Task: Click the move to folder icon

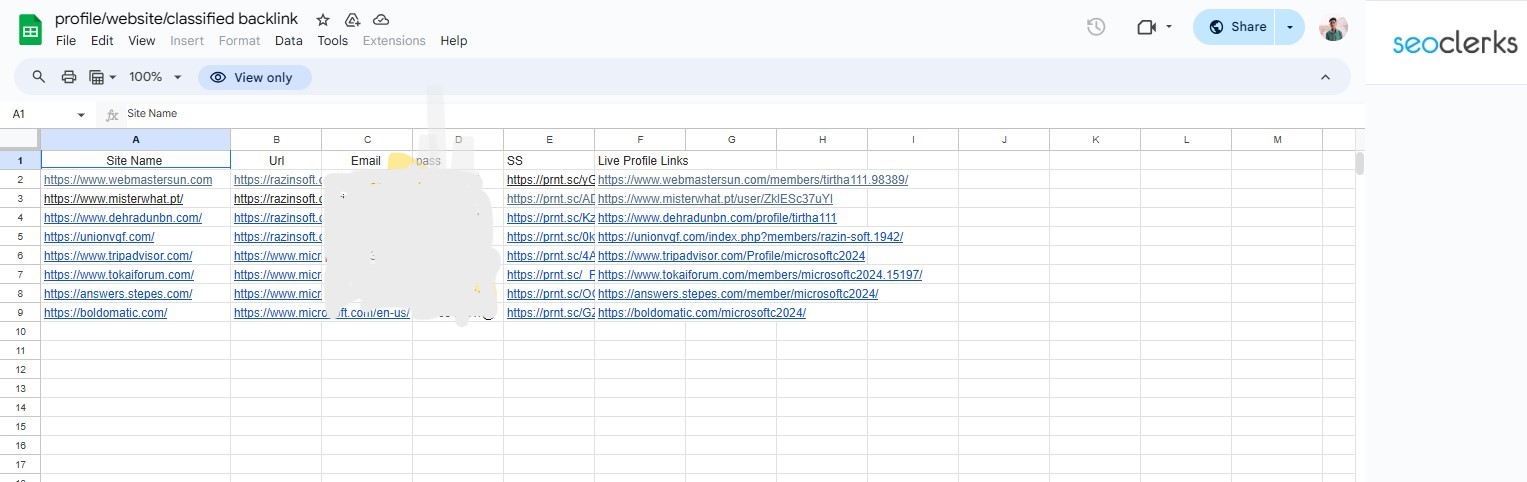Action: point(351,20)
